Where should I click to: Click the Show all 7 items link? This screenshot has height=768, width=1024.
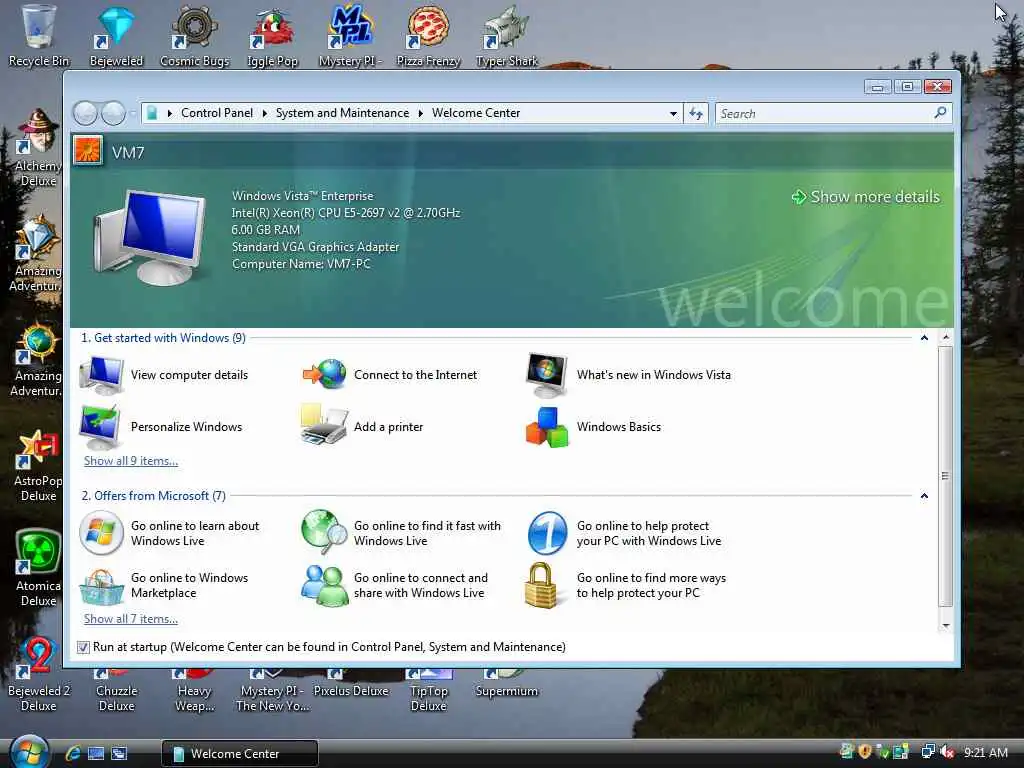pyautogui.click(x=131, y=618)
